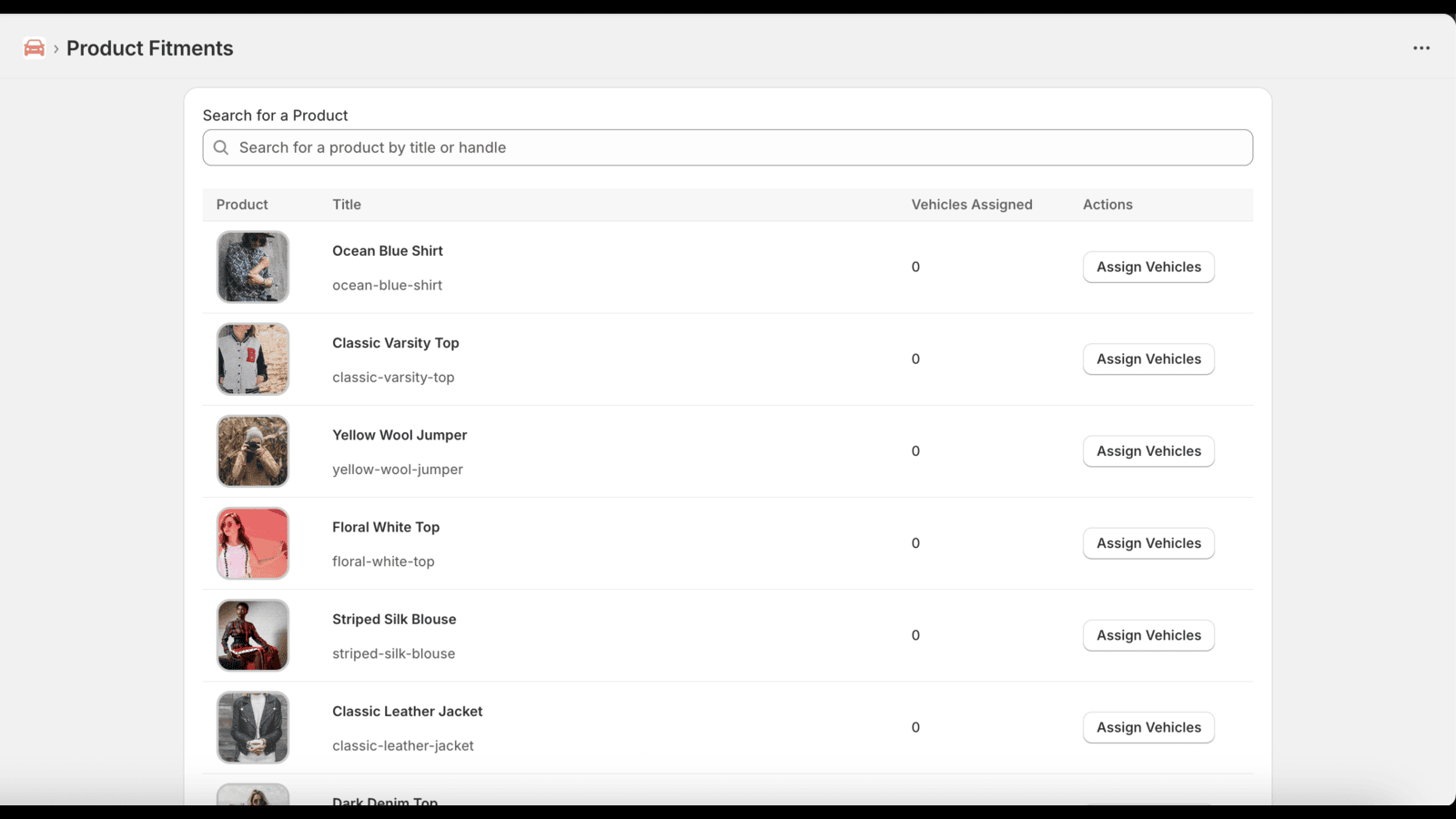Assign vehicles to Yellow Wool Jumper

1148,450
